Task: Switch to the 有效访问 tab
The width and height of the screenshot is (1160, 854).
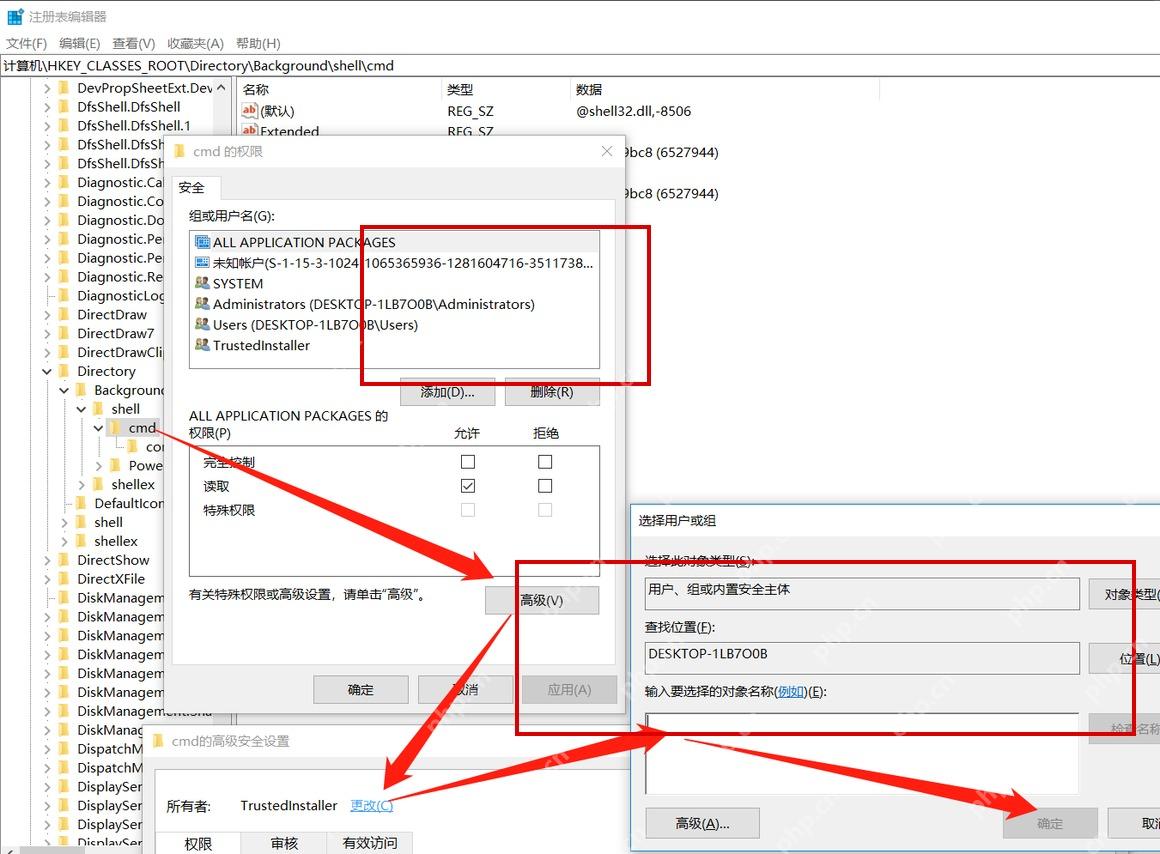Action: 370,843
